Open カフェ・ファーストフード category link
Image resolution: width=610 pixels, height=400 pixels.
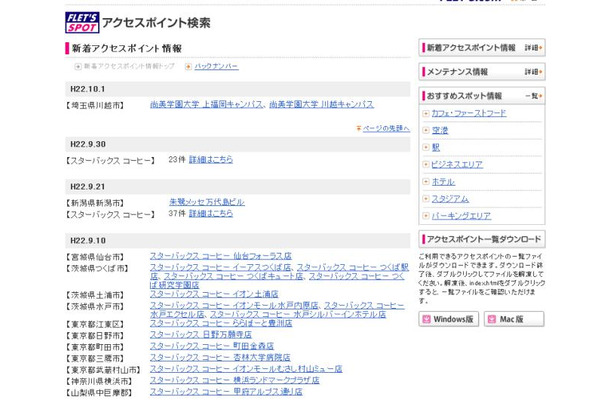(x=469, y=114)
